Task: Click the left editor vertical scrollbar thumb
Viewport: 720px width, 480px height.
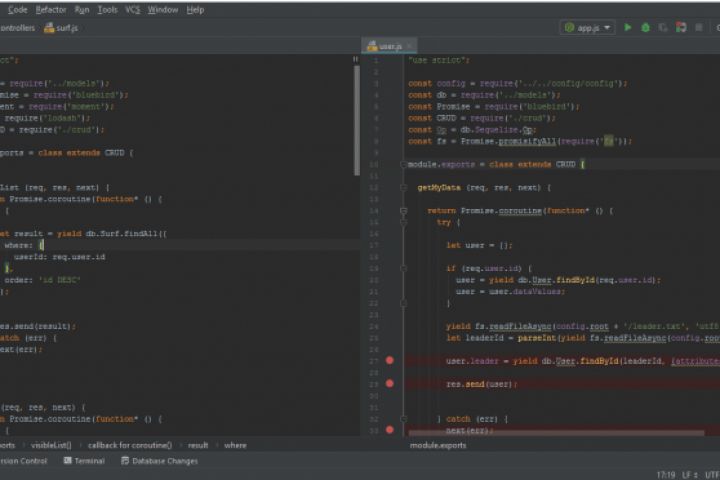Action: coord(357,120)
